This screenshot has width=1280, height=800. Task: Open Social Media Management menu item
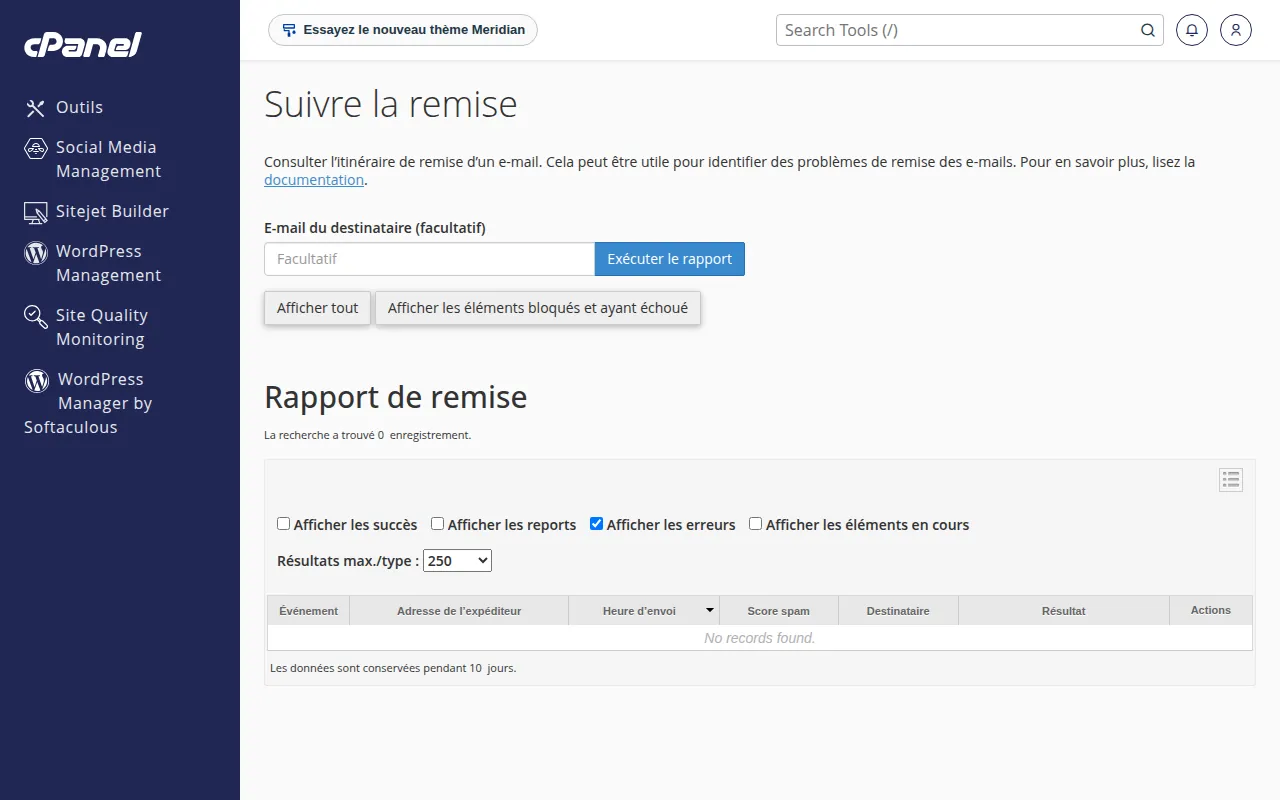[x=108, y=160]
